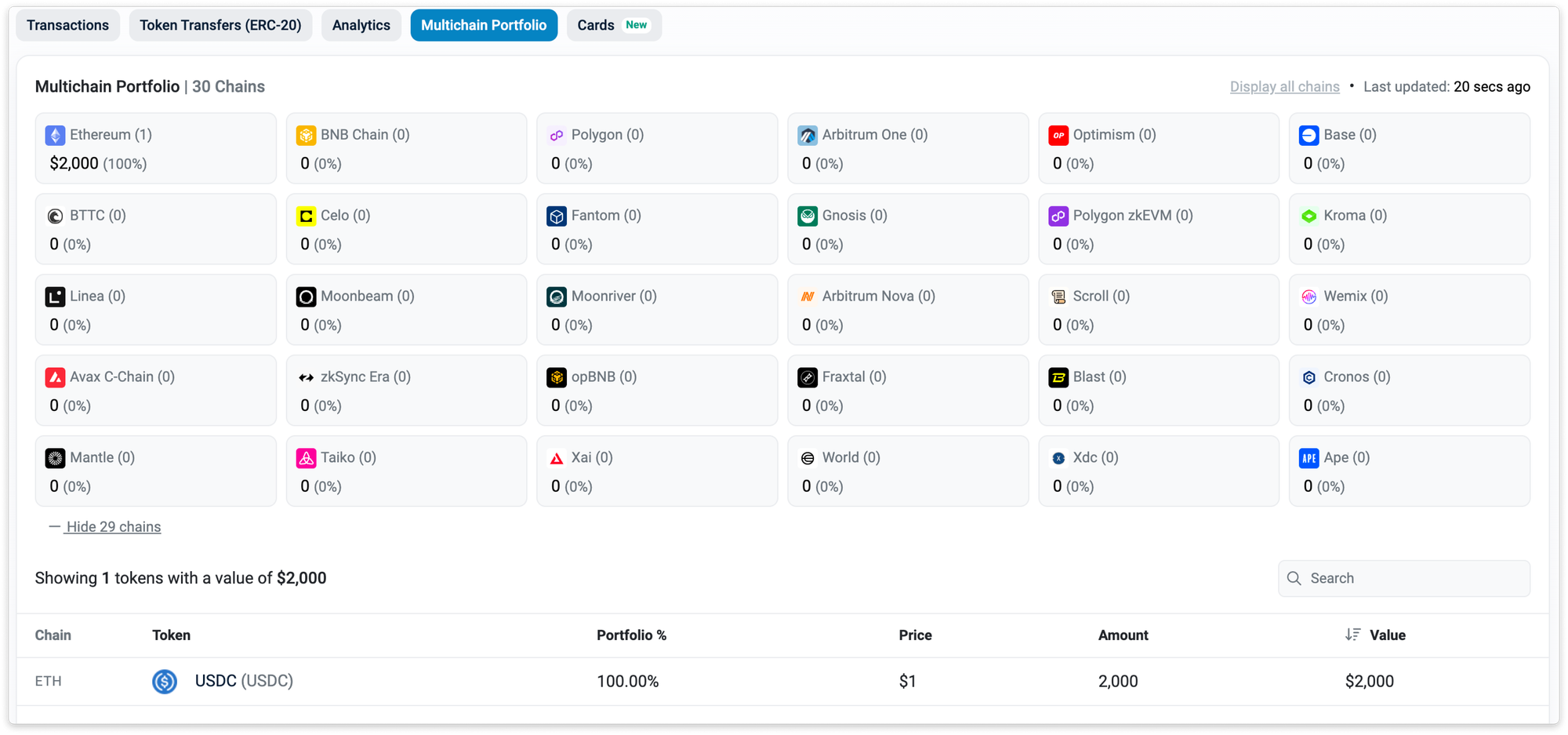Click the Ethereum chain logo icon
1568x735 pixels.
(55, 136)
